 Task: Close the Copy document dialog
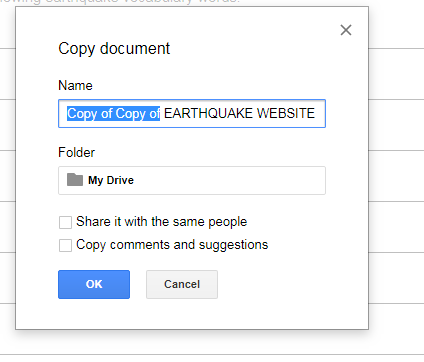346,30
